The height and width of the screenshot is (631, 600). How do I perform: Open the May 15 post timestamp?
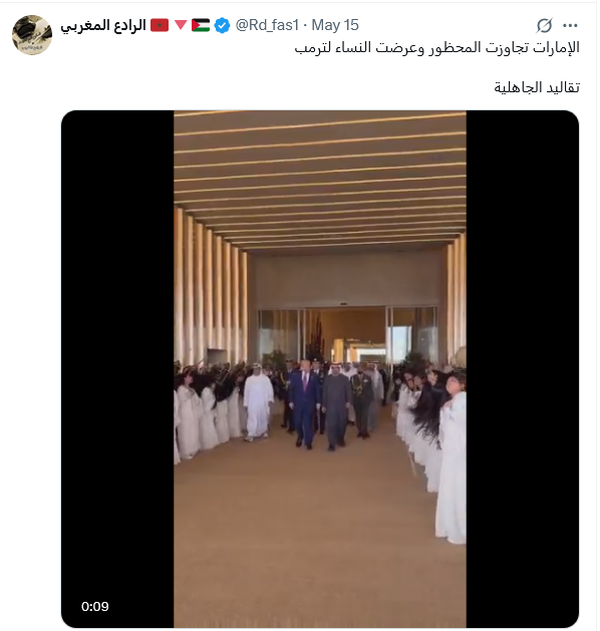[335, 25]
